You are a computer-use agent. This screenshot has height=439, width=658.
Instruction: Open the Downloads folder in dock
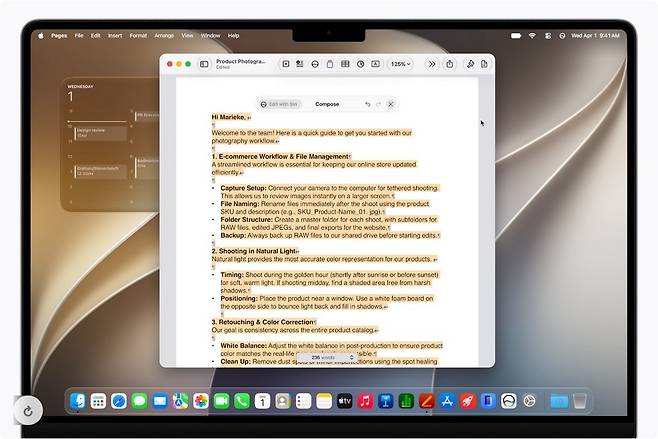[x=559, y=401]
